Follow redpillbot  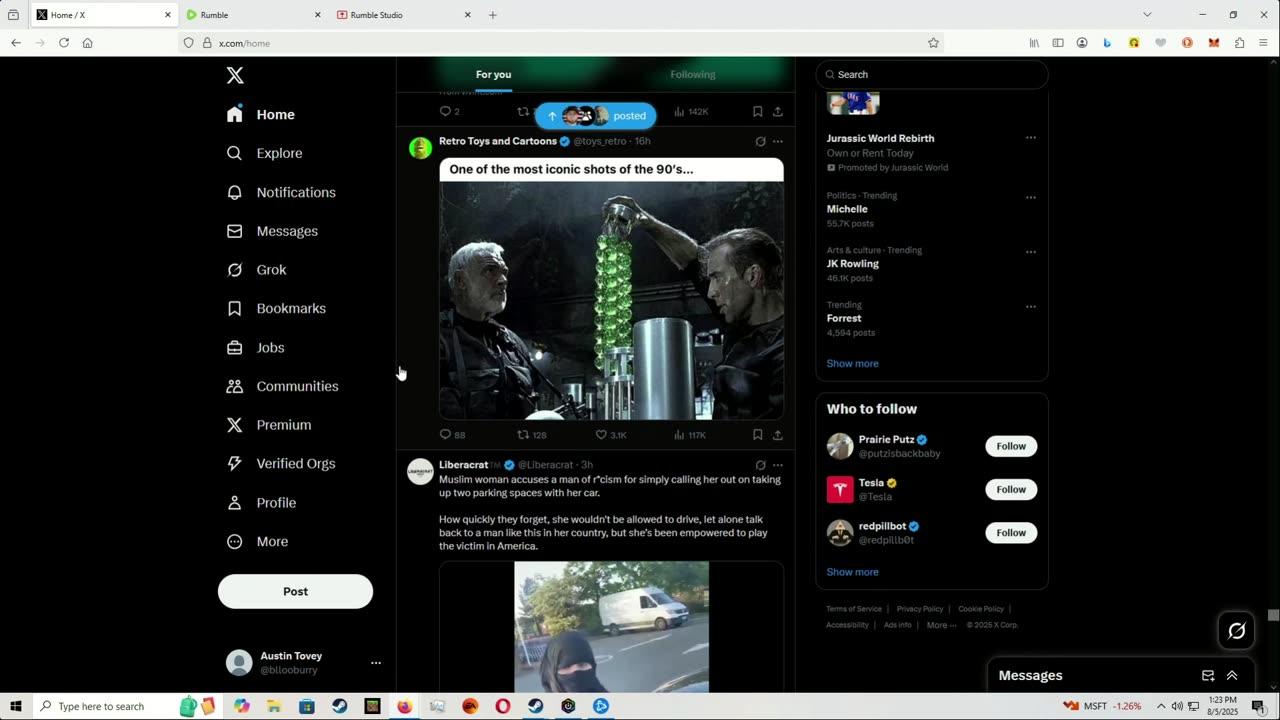[1011, 533]
